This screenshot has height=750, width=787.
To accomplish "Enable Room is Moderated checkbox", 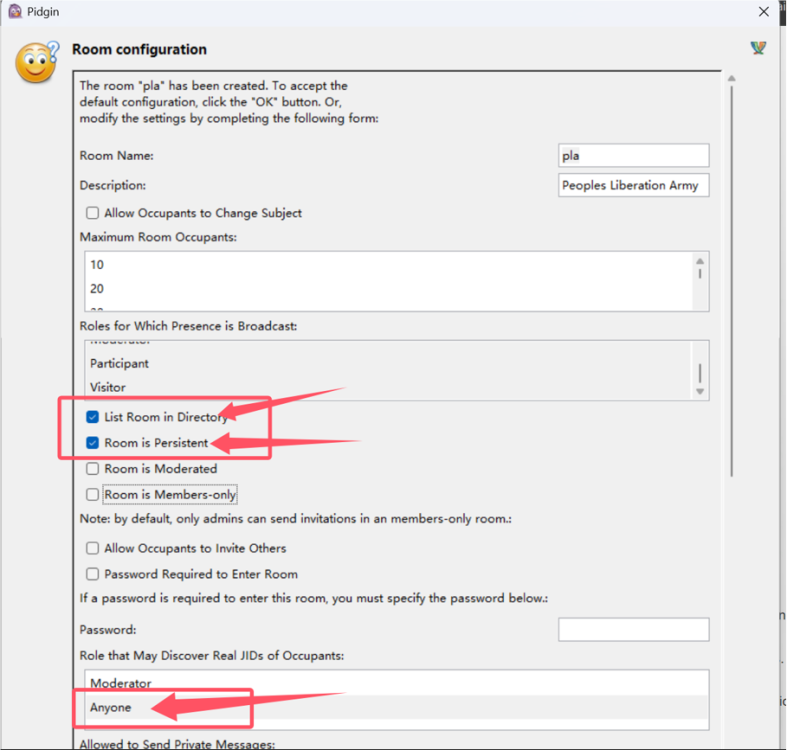I will click(93, 468).
